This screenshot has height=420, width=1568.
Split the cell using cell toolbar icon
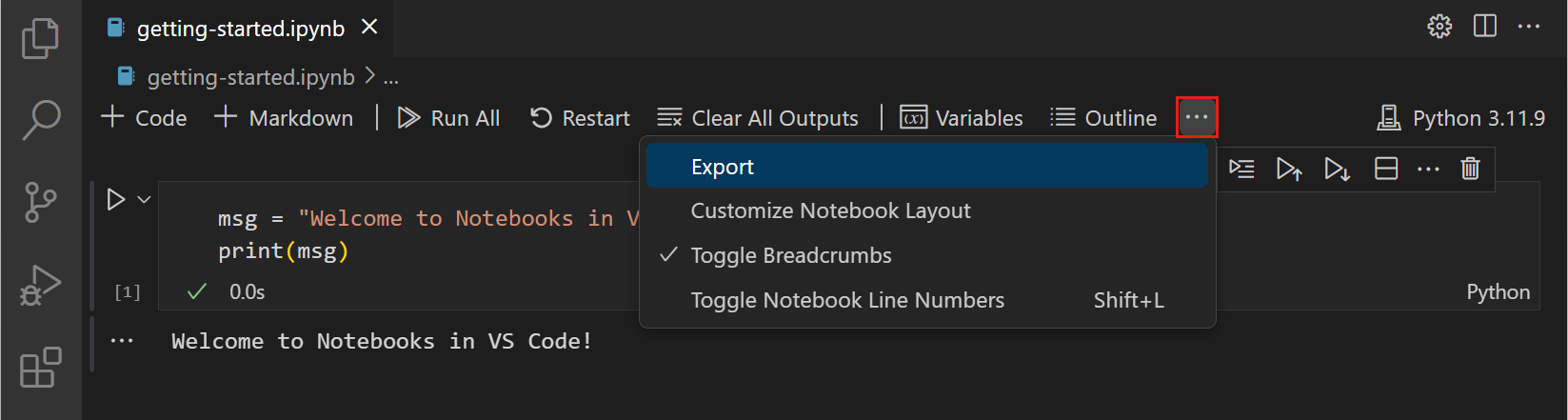[x=1386, y=170]
